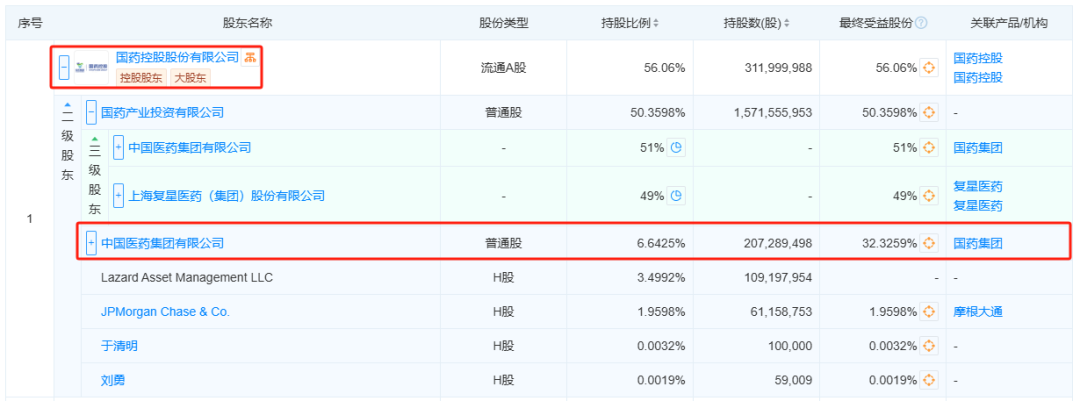Open pie chart icon beside 49% holding ratio
The width and height of the screenshot is (1080, 401).
676,196
